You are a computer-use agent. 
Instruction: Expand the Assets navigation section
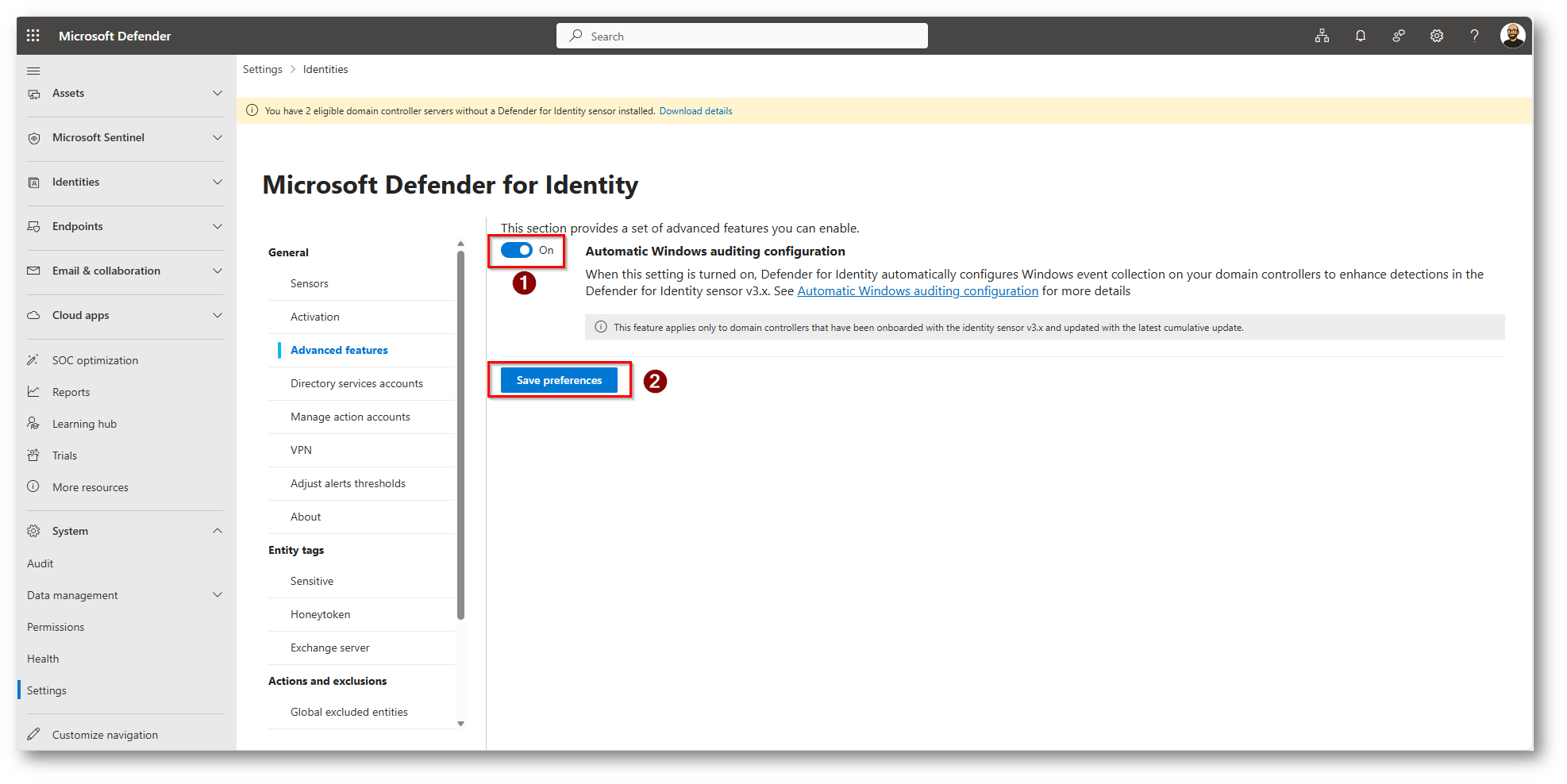tap(217, 94)
